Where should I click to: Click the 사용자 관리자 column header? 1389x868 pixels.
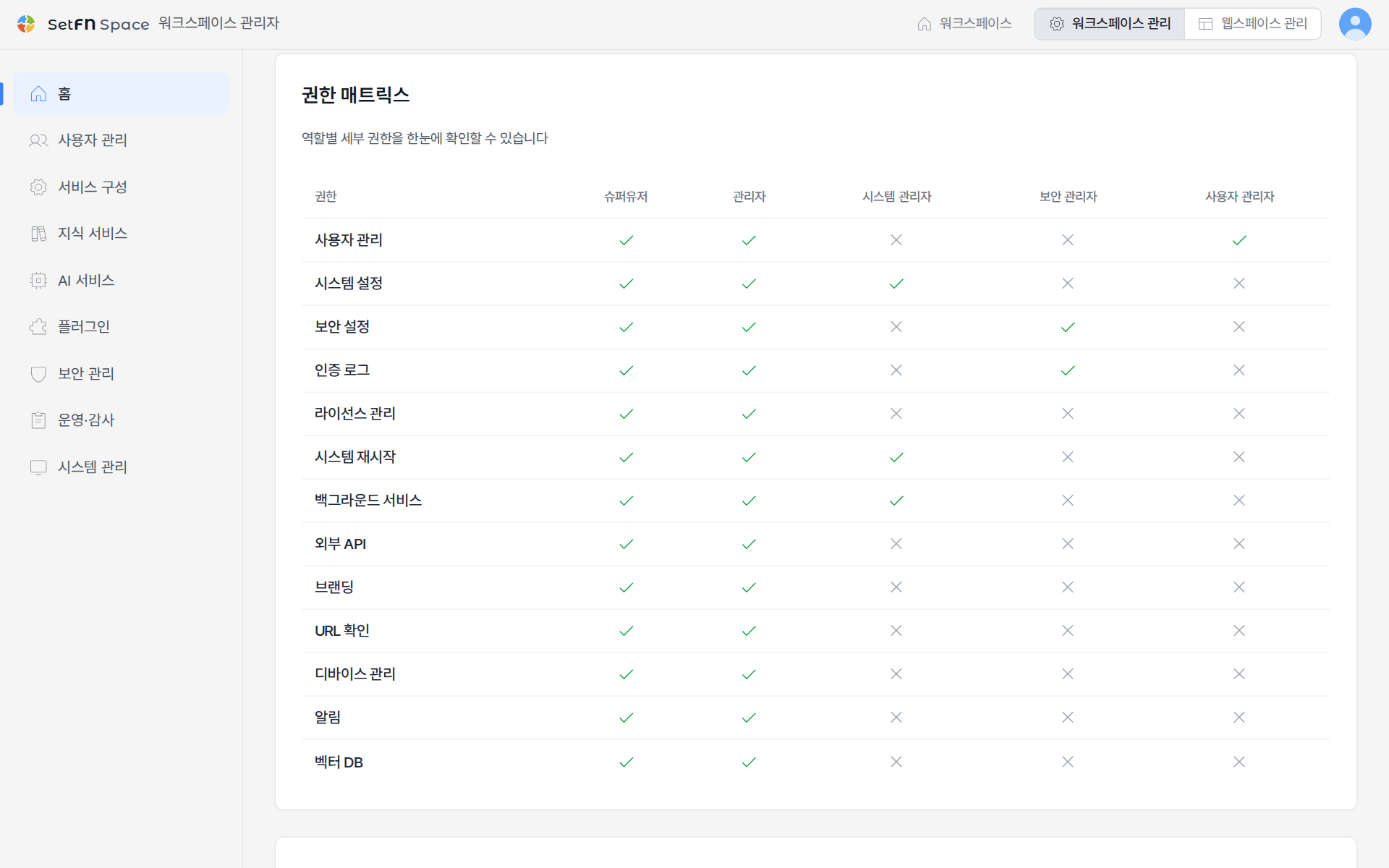click(1239, 197)
